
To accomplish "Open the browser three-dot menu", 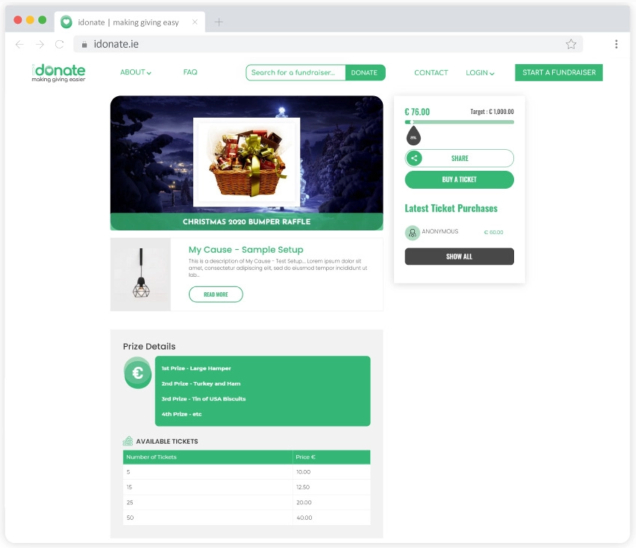I will pyautogui.click(x=616, y=44).
